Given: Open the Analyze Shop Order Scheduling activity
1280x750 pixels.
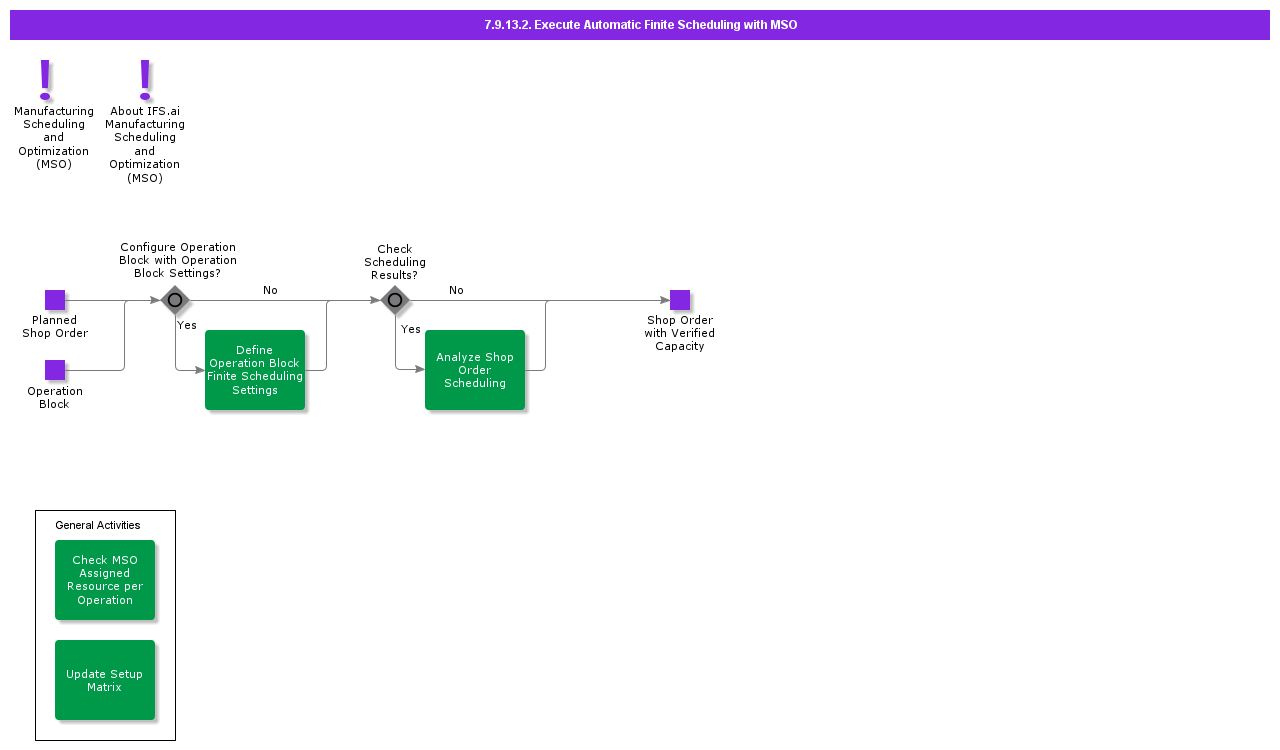Looking at the screenshot, I should [x=475, y=370].
